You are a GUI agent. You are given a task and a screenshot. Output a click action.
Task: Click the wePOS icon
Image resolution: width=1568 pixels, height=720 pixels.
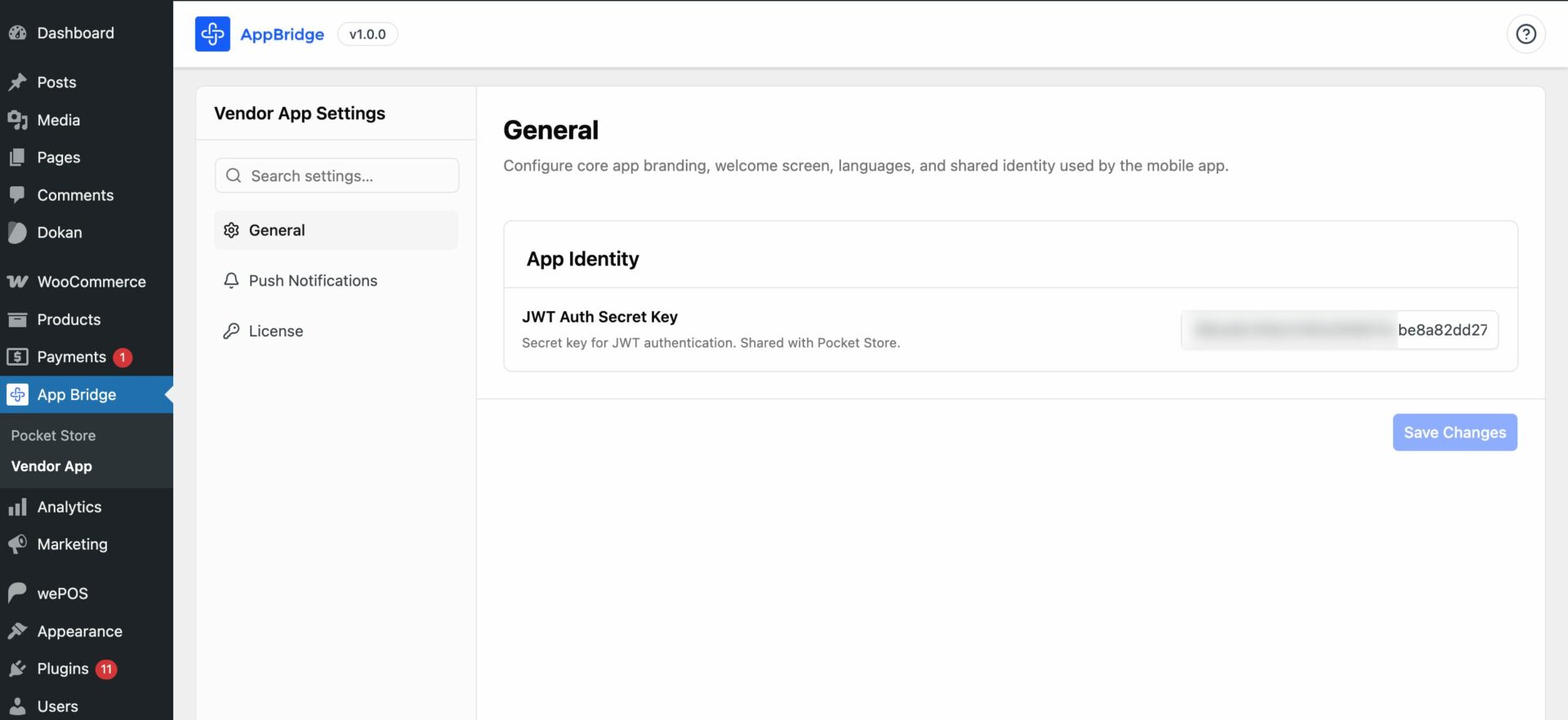[18, 593]
